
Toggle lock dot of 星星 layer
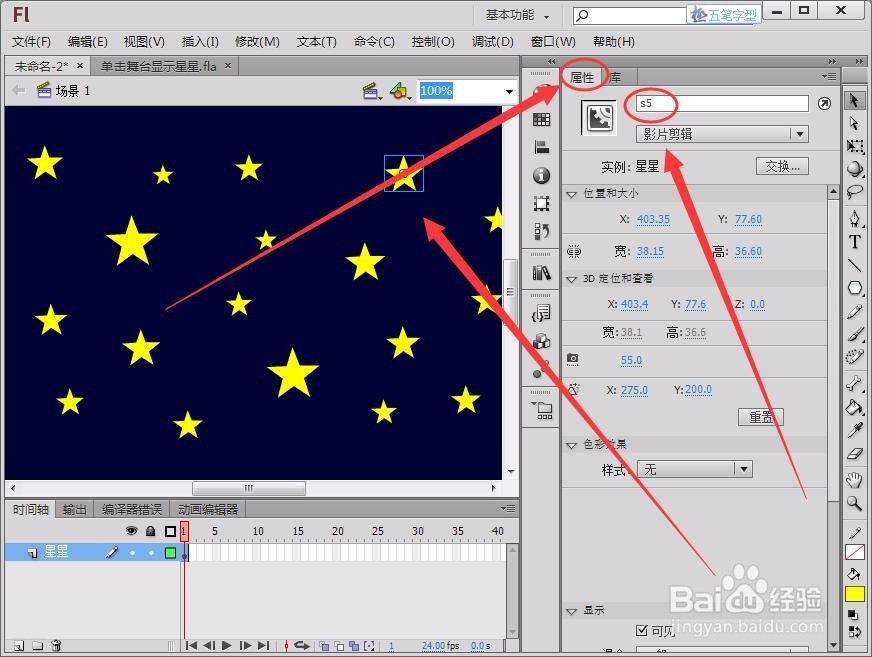click(151, 552)
